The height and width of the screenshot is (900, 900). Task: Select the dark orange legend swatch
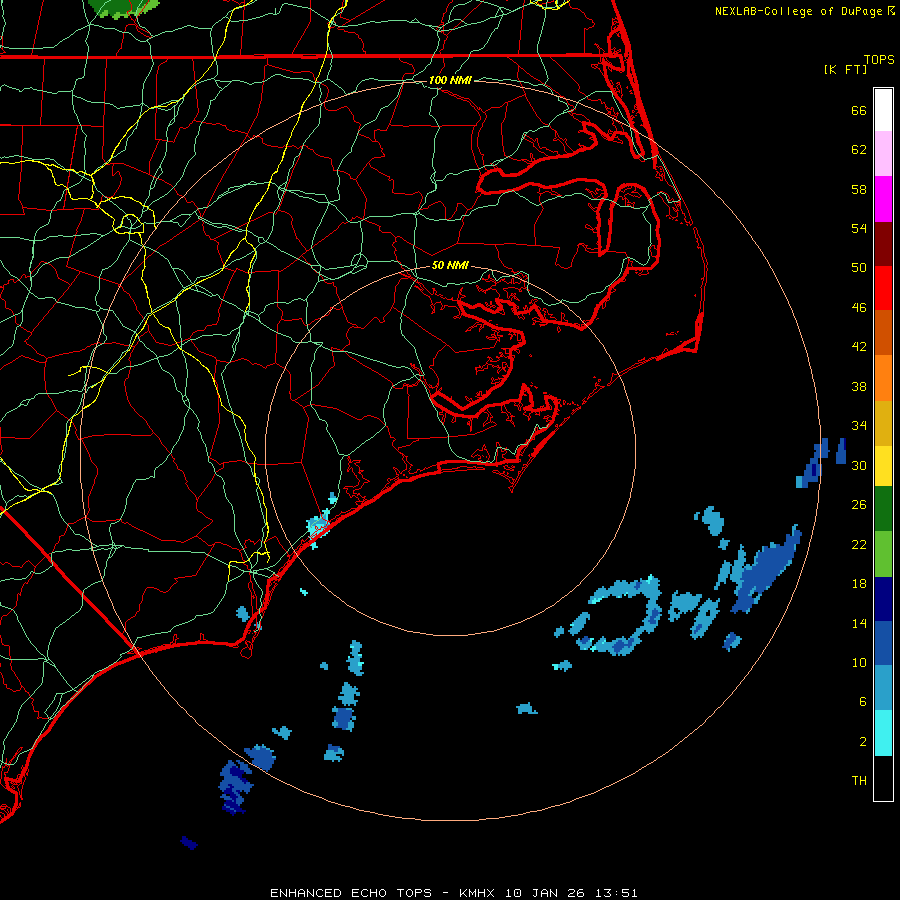(x=883, y=332)
